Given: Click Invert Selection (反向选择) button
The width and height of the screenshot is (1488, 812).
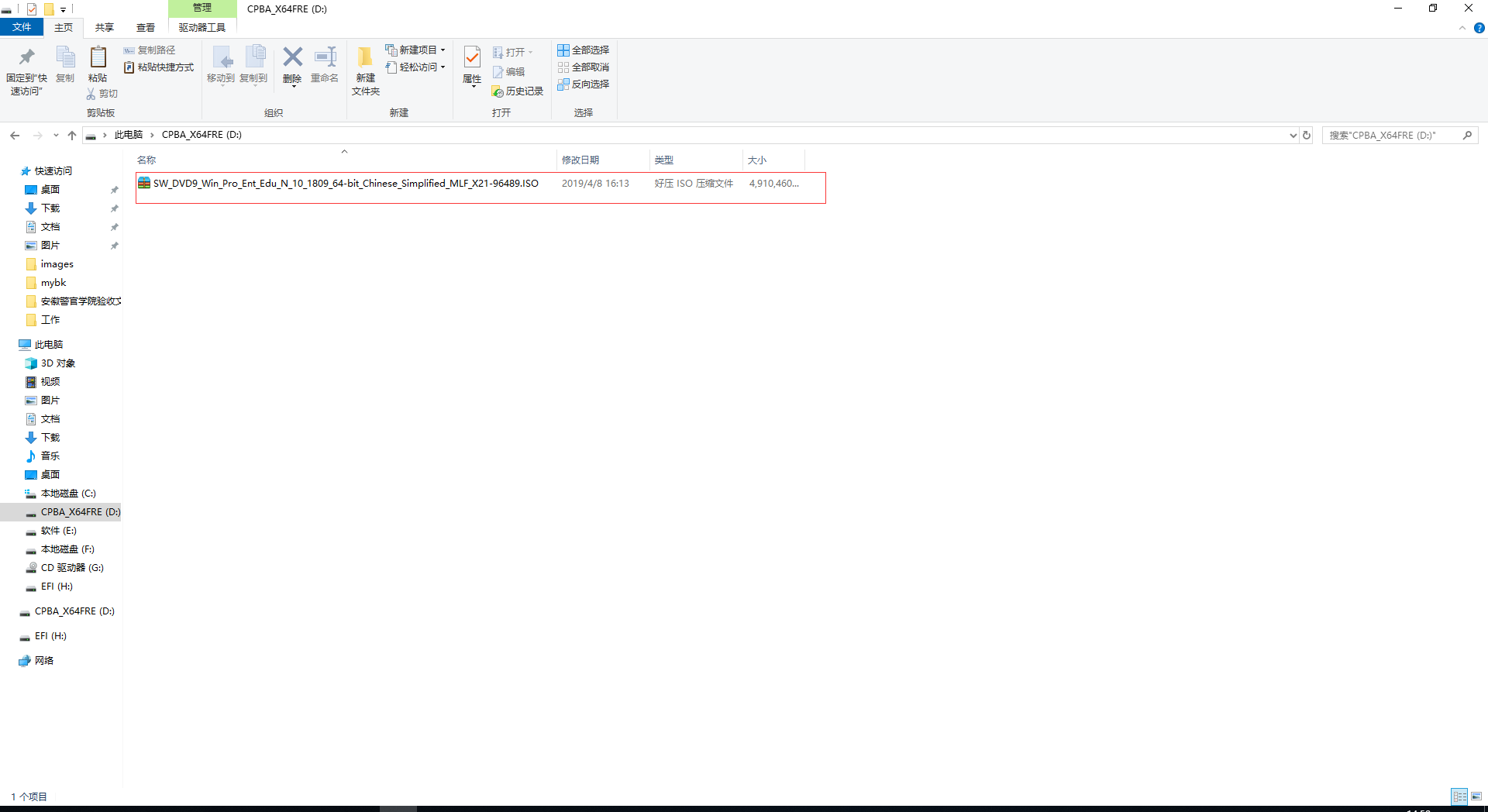Looking at the screenshot, I should pyautogui.click(x=584, y=84).
